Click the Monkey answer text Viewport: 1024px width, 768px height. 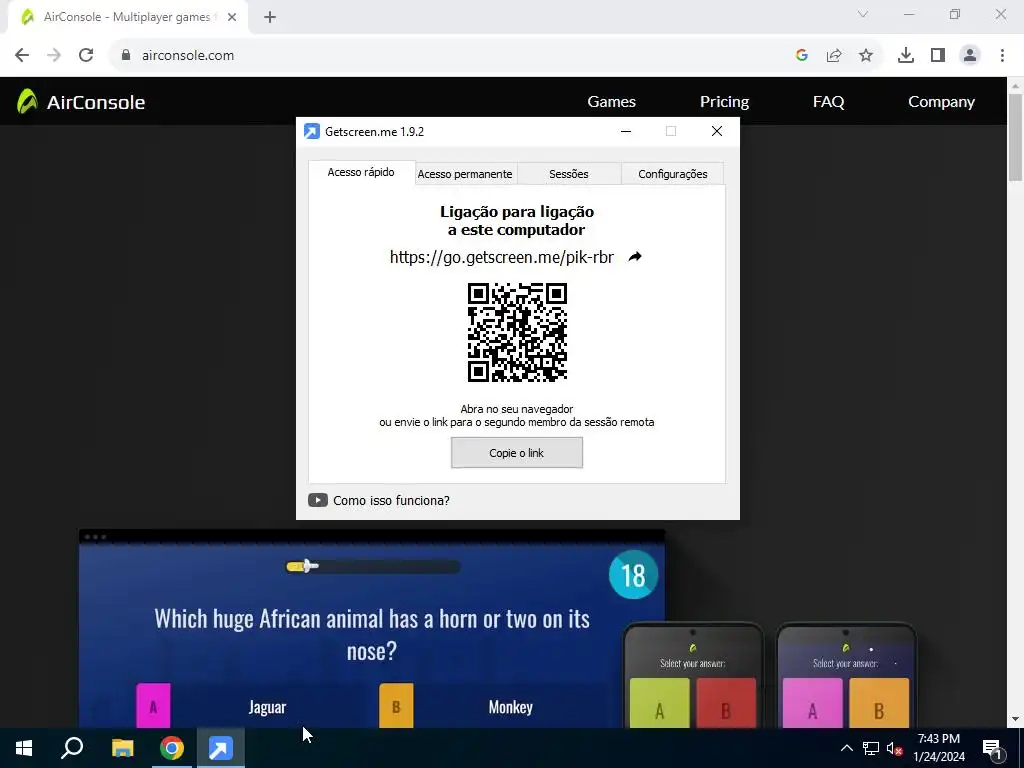(511, 707)
